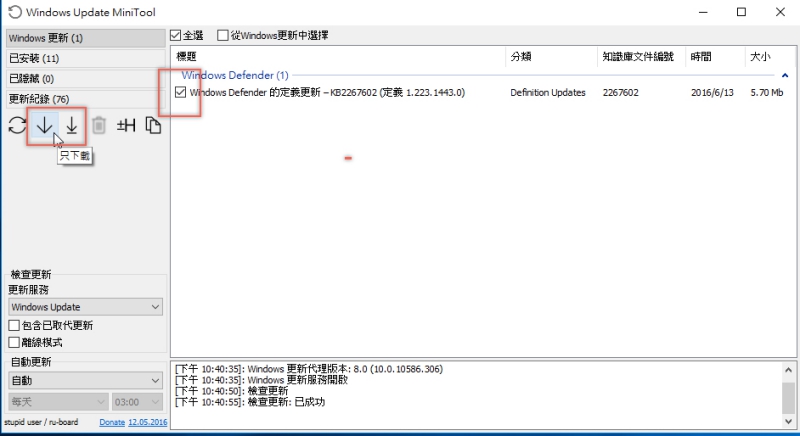Maximize the Windows Update MiniTool window

tap(741, 12)
